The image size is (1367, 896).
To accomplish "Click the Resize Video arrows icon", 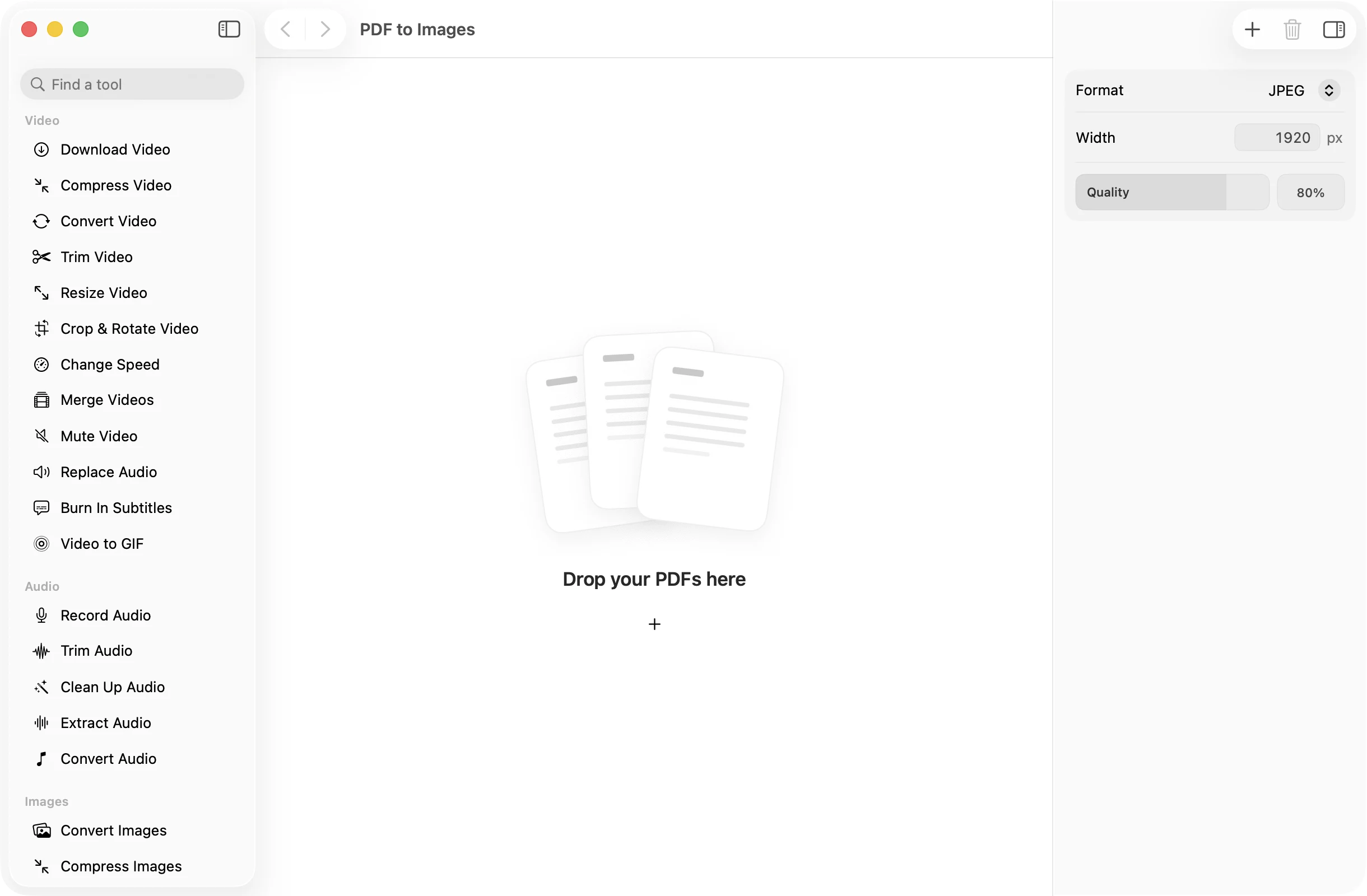I will [41, 293].
